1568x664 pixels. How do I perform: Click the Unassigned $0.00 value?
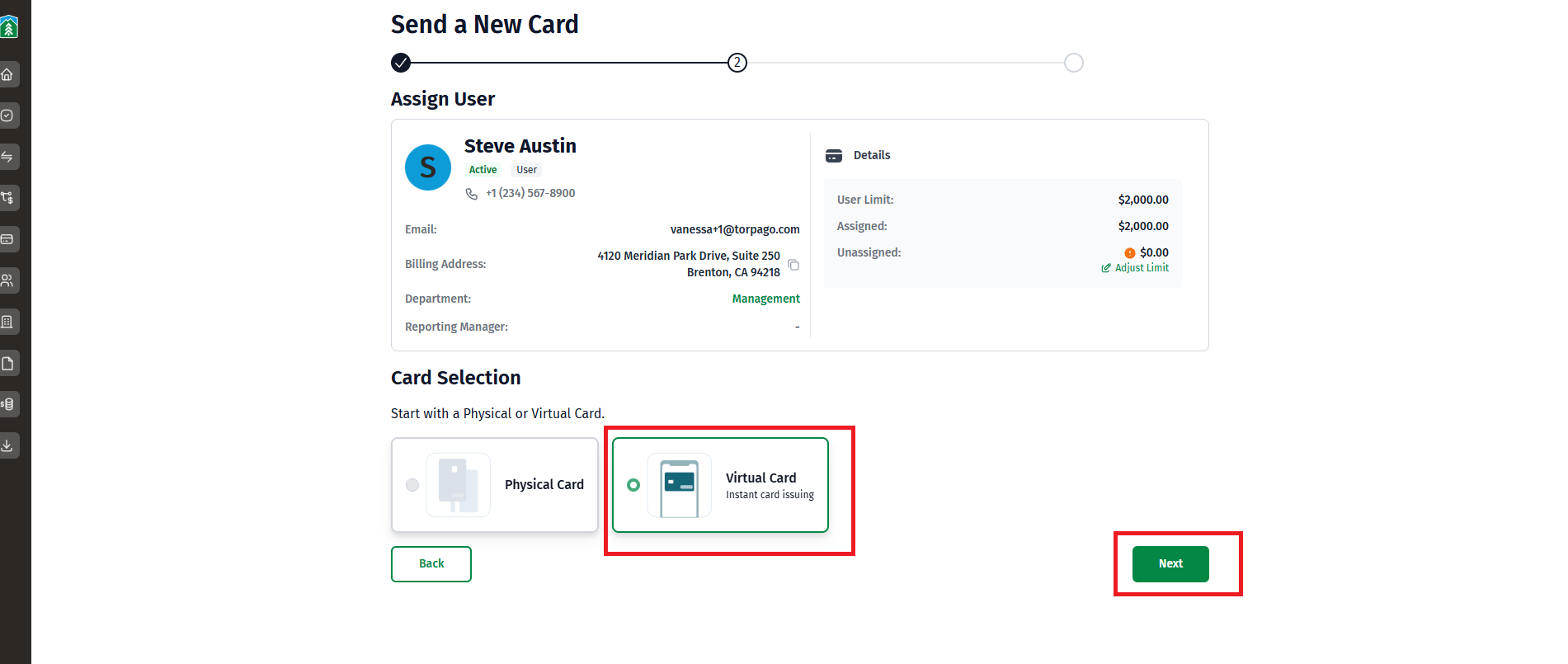(1154, 252)
